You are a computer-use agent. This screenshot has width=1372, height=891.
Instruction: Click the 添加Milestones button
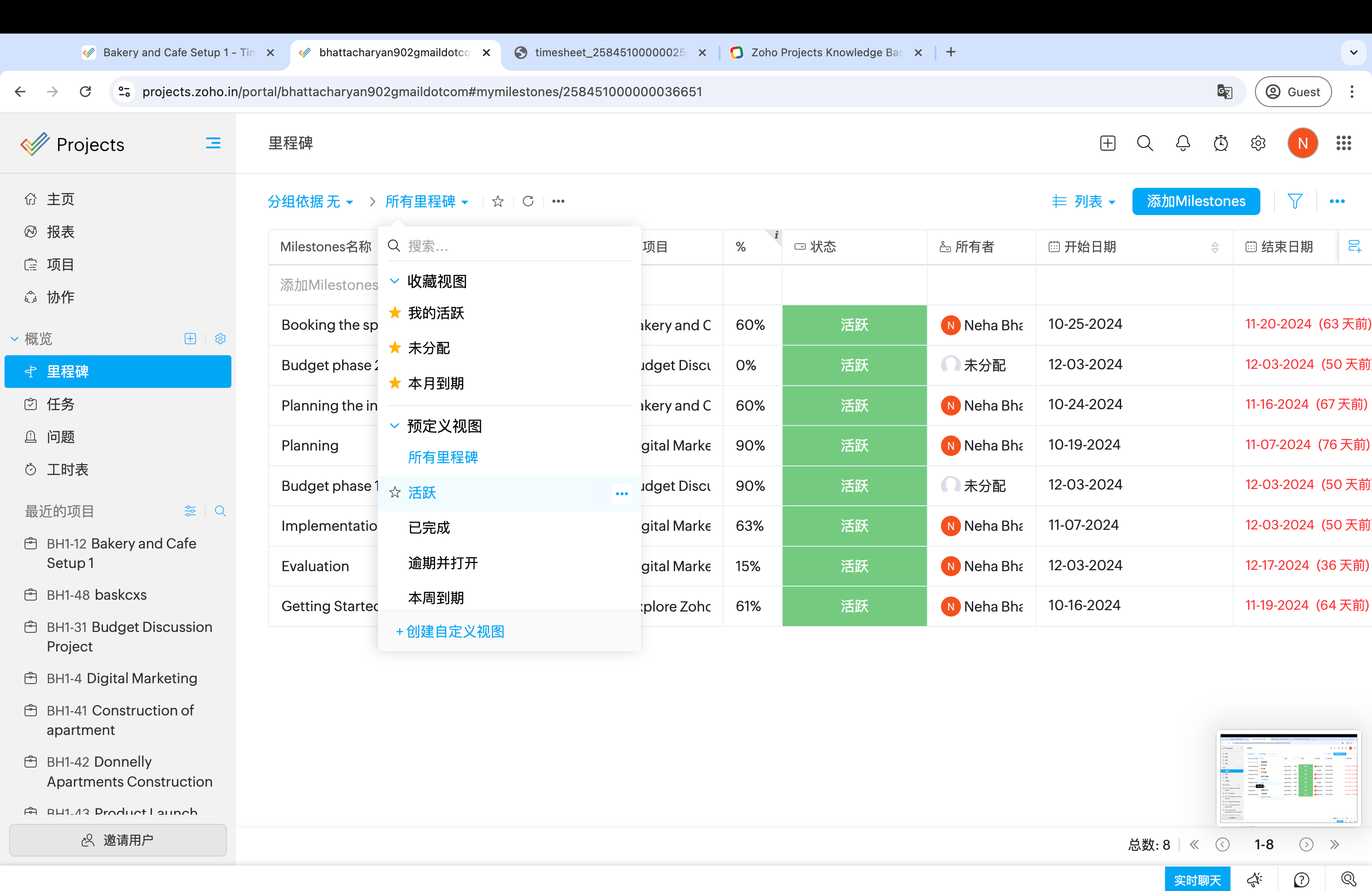coord(1196,201)
